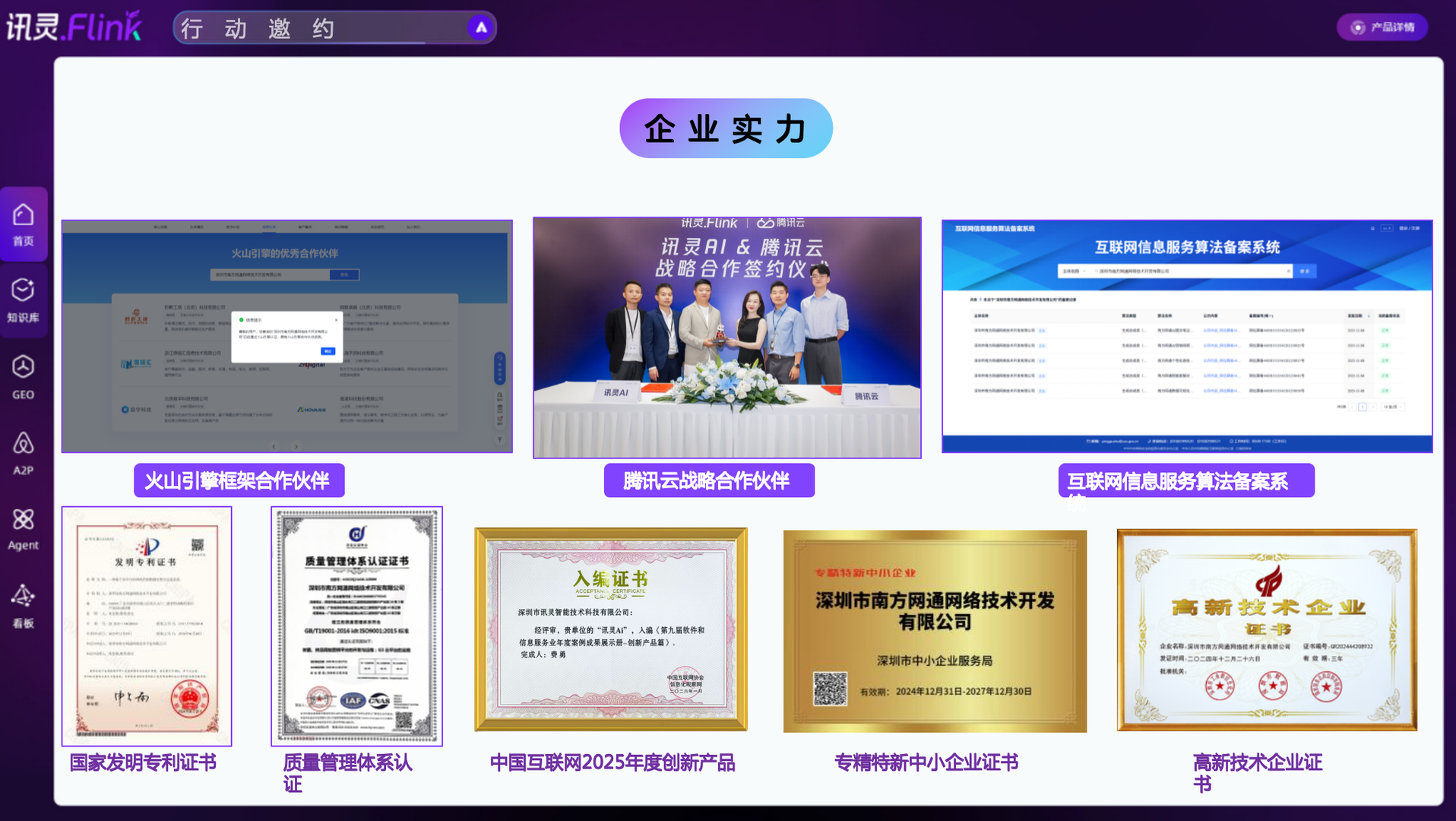Click the 国家发明专利证书 caption
This screenshot has height=821, width=1456.
143,762
